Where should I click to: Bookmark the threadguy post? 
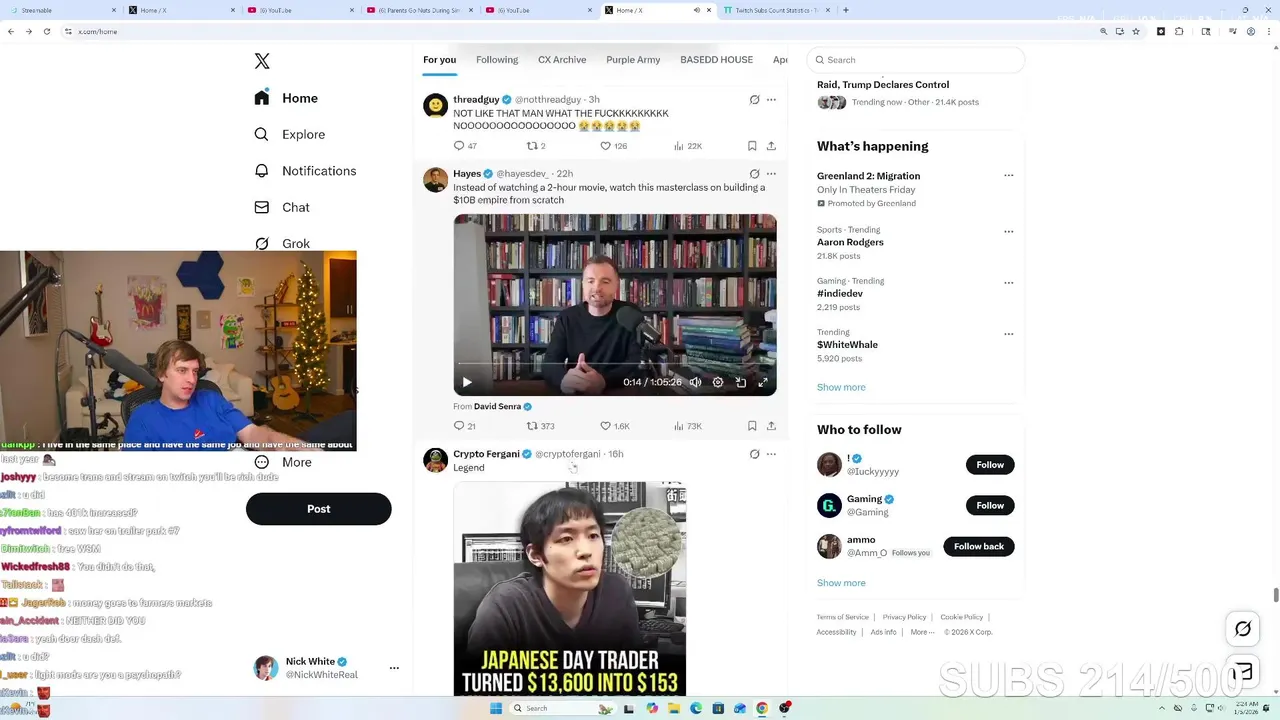pyautogui.click(x=752, y=146)
